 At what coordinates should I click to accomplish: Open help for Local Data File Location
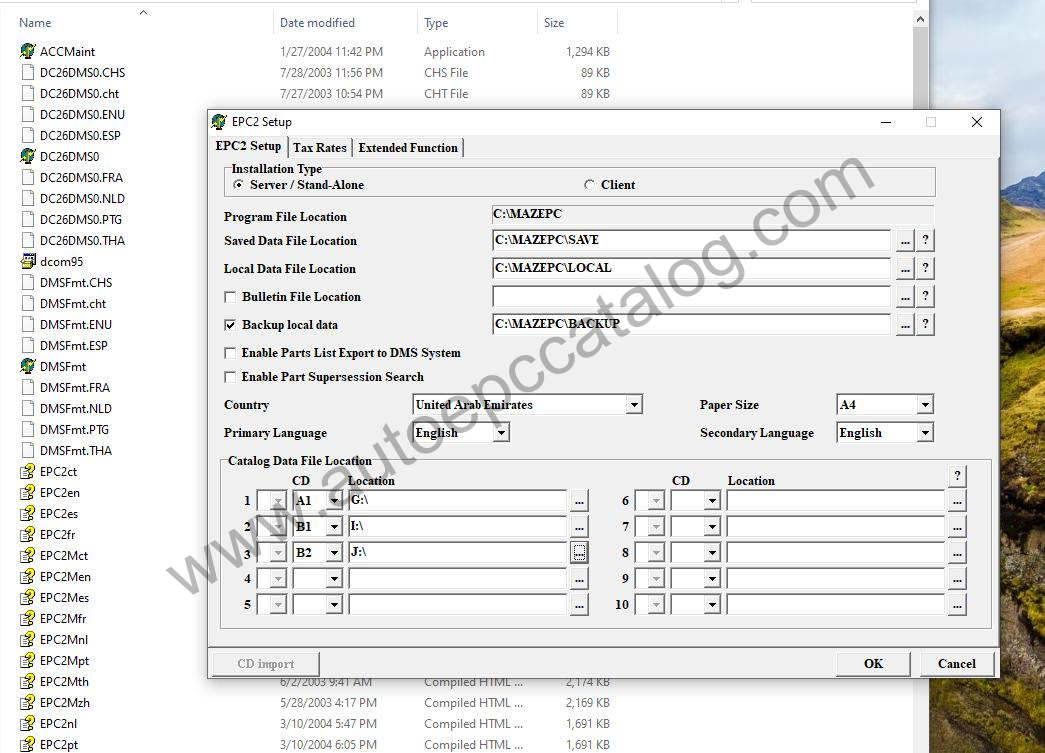pos(925,269)
